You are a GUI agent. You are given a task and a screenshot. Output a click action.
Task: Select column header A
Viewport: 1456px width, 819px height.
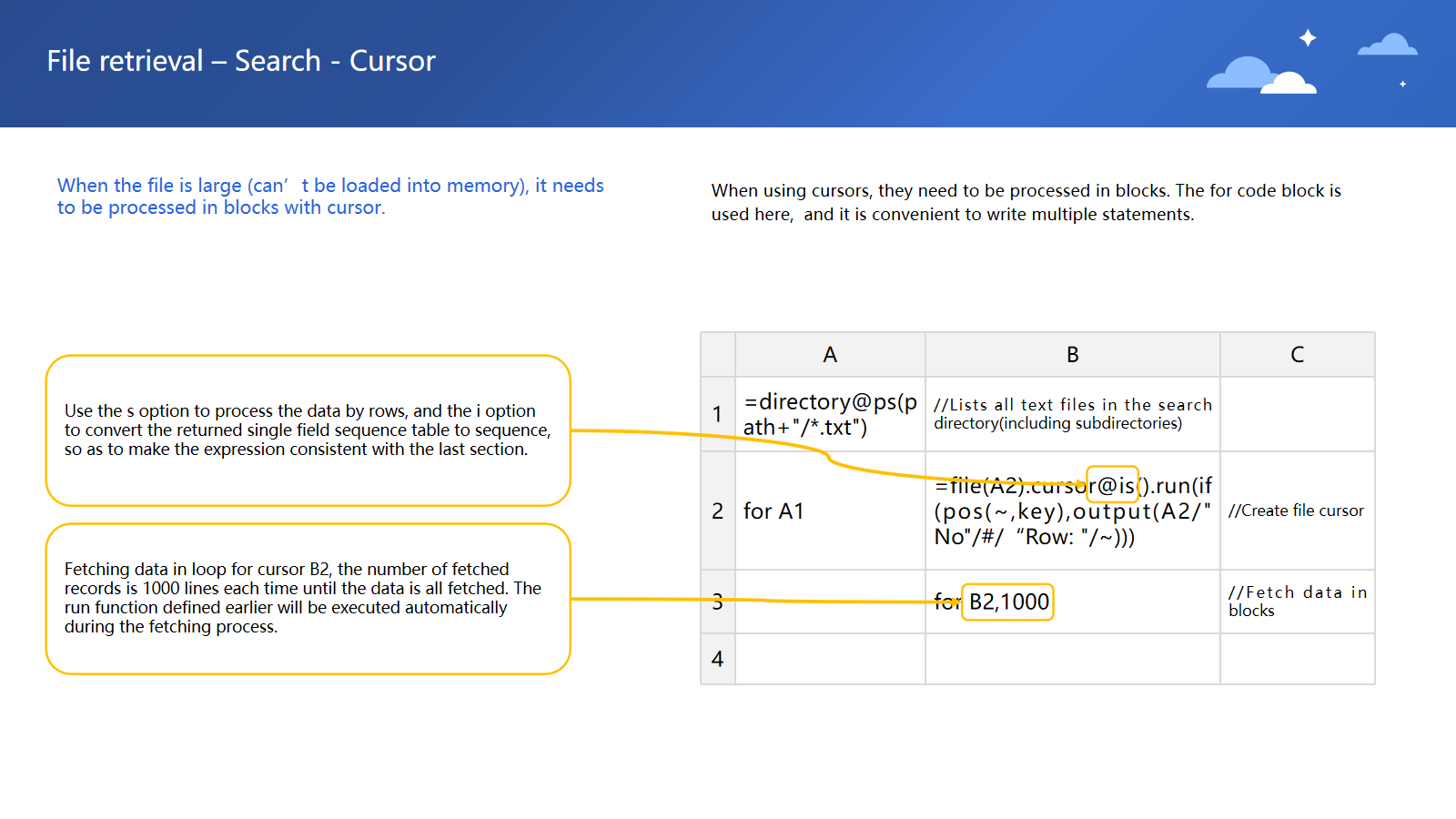pyautogui.click(x=829, y=355)
